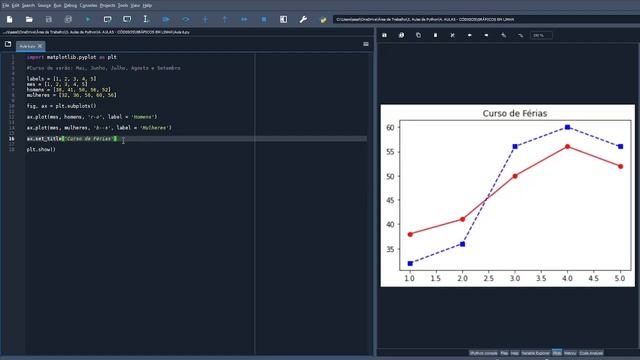Save the plot as an image

(384, 35)
